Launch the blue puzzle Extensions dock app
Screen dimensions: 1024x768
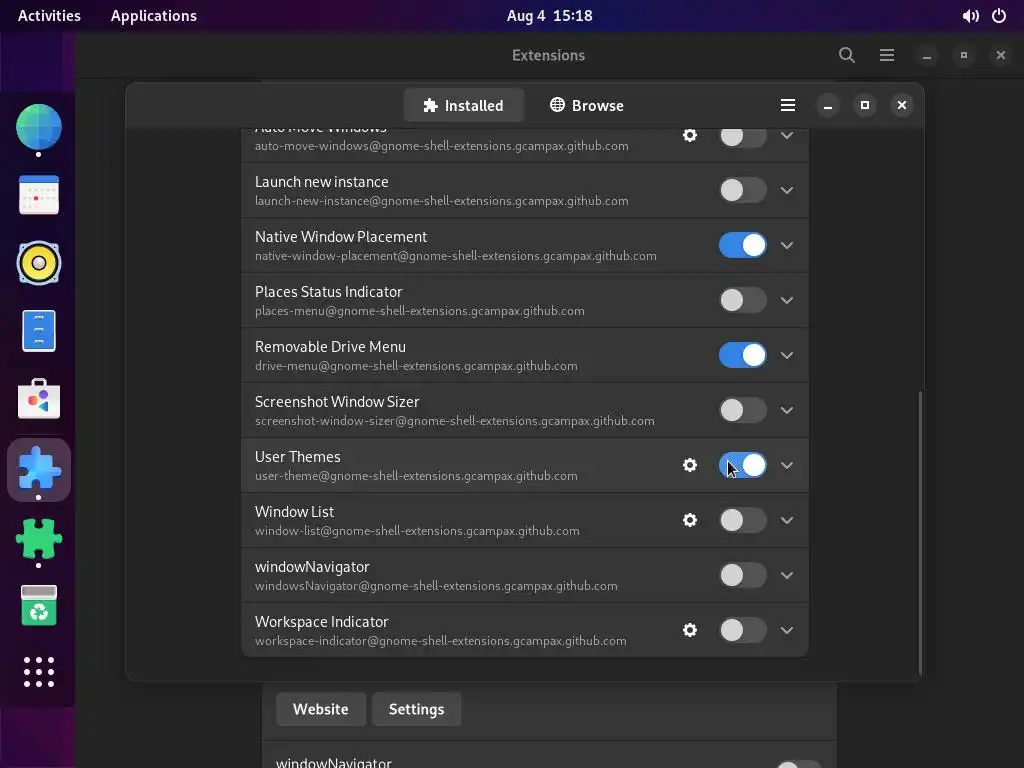[39, 470]
